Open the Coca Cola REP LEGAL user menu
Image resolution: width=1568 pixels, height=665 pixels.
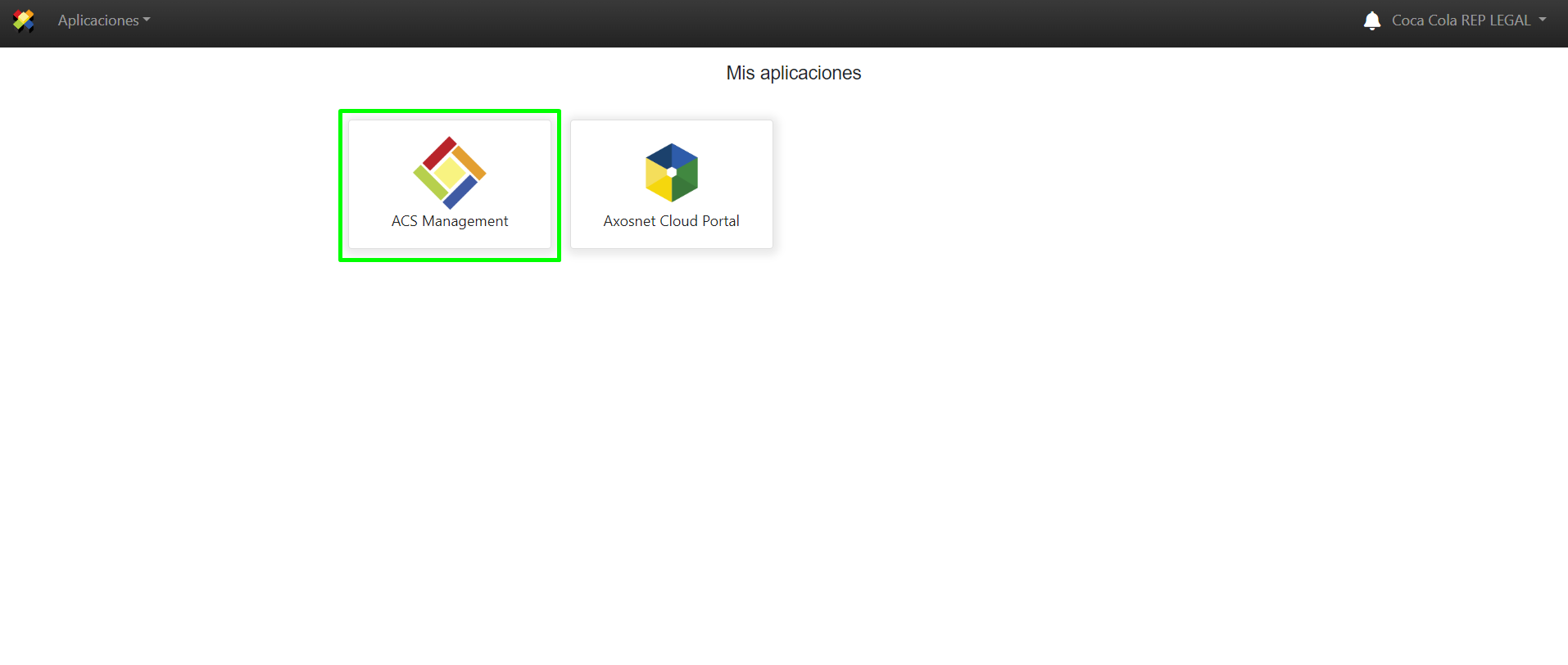pyautogui.click(x=1461, y=20)
